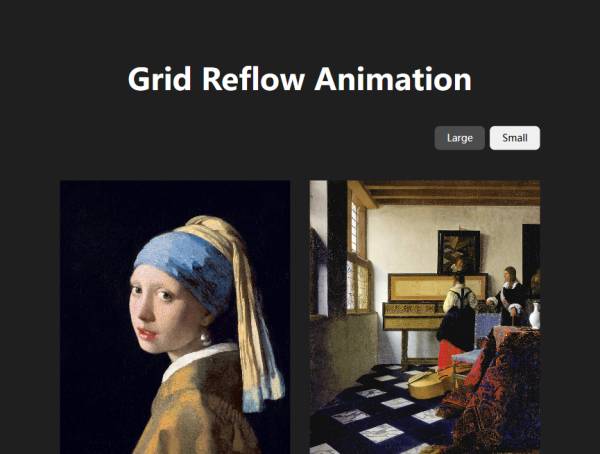Open the Music Lesson interior painting

425,317
